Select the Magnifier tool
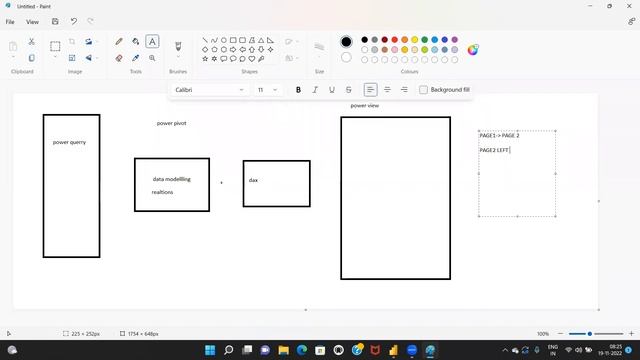Screen dimensions: 640x360 coord(152,58)
